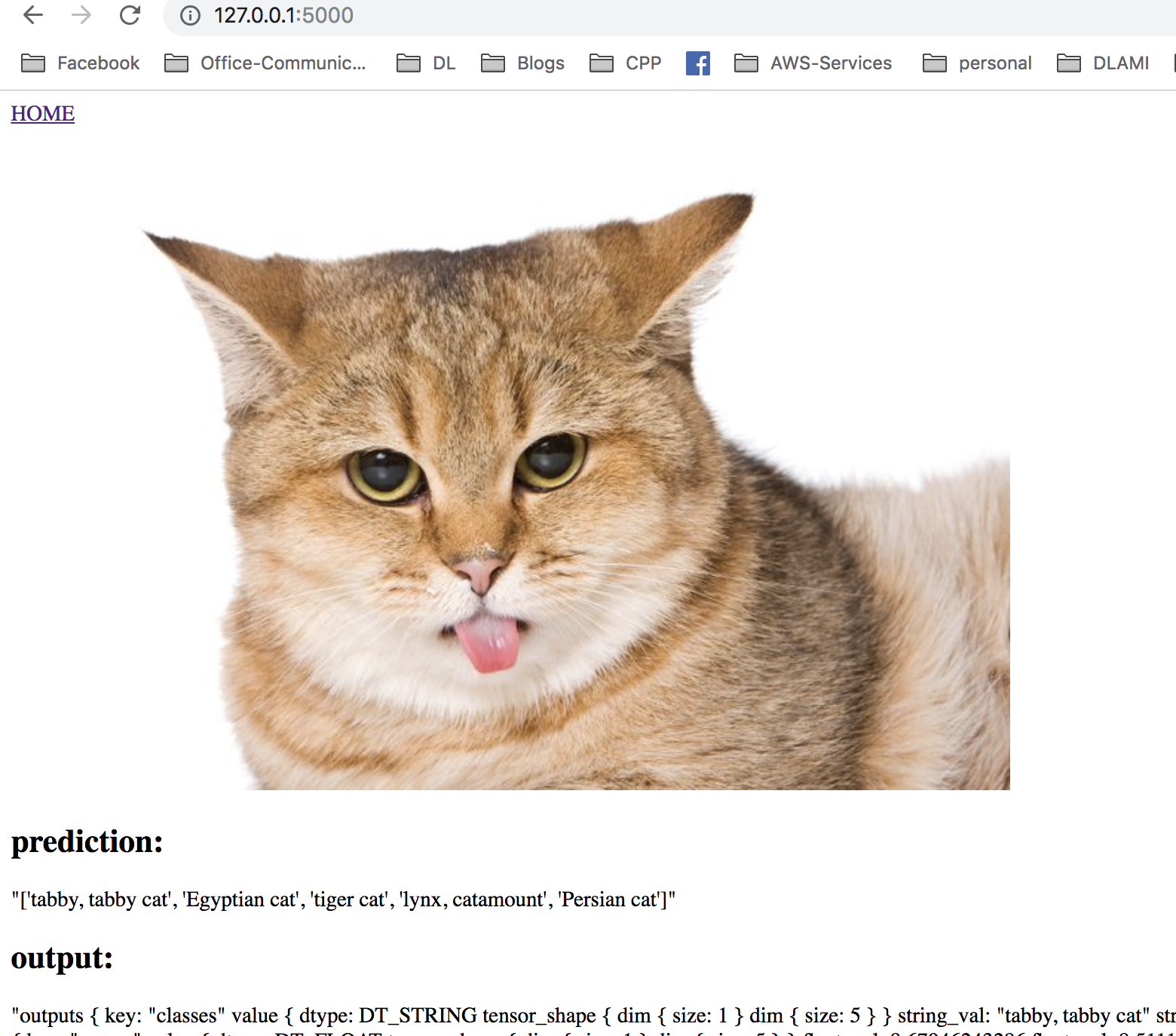This screenshot has width=1176, height=1036.
Task: Open the AWS-Services bookmarks folder
Action: point(813,63)
